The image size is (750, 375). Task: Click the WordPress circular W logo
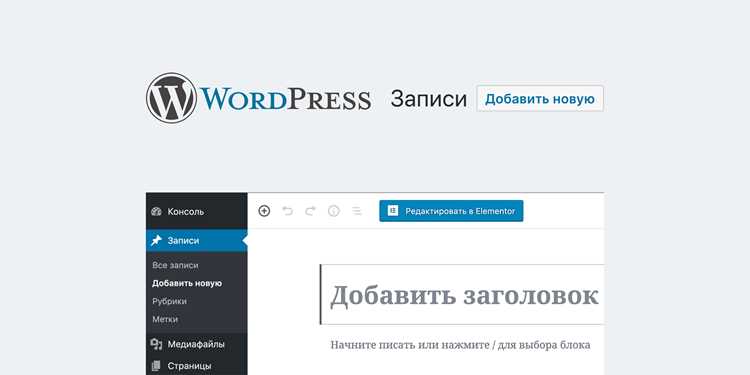[171, 98]
